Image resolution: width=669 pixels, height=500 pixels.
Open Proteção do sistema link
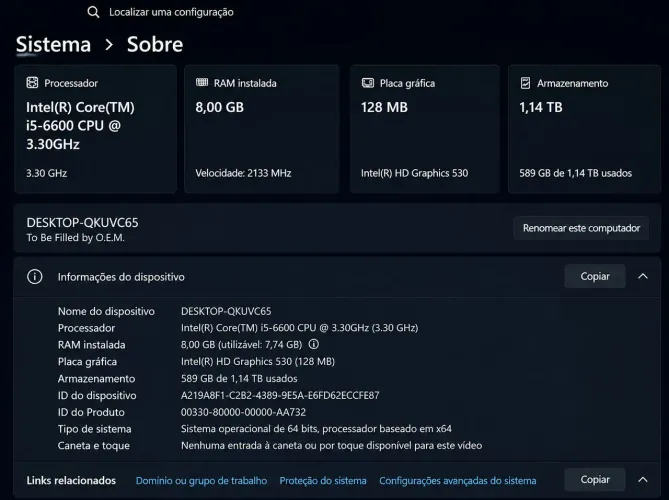click(x=323, y=481)
